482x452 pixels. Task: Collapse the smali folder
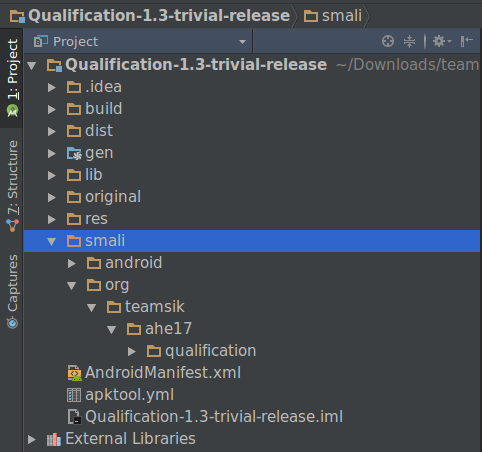[52, 241]
